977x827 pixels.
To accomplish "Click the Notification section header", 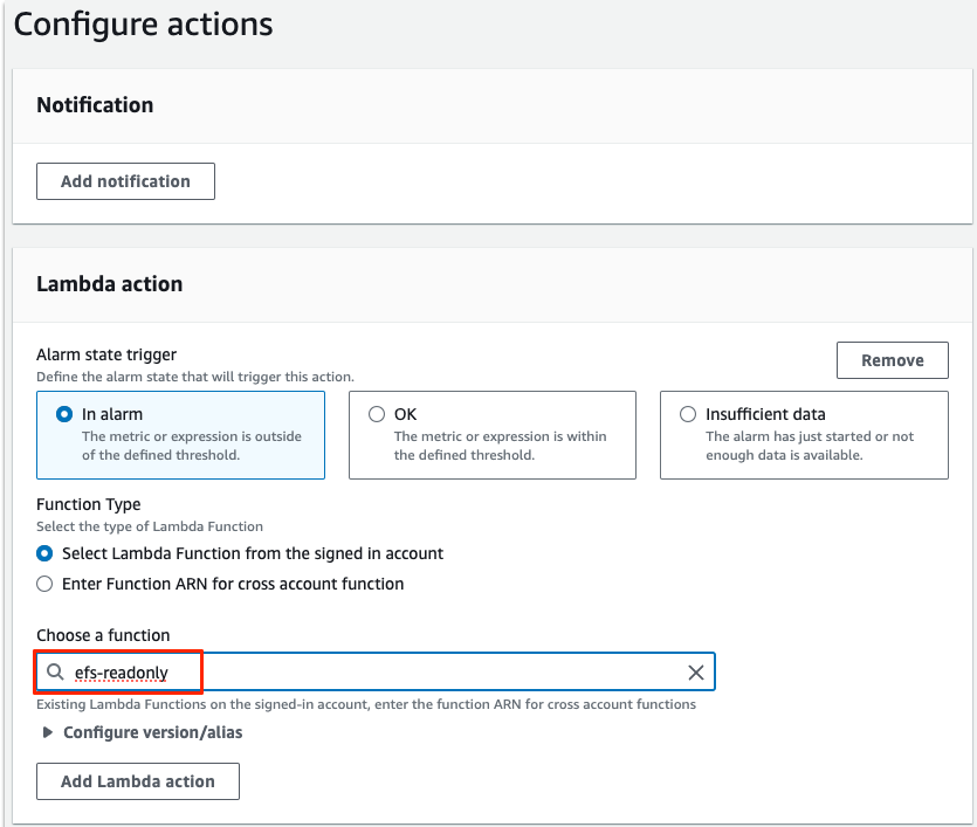I will [94, 105].
